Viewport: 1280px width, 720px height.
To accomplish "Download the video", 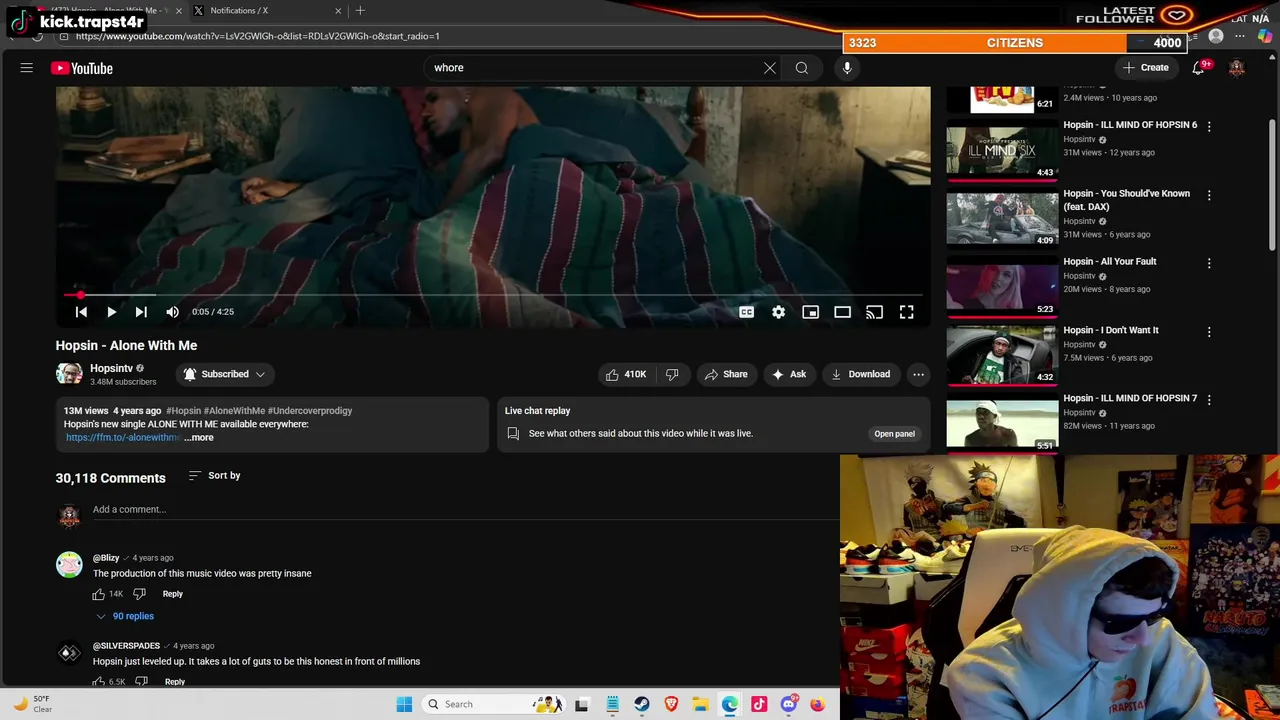I will click(x=860, y=374).
